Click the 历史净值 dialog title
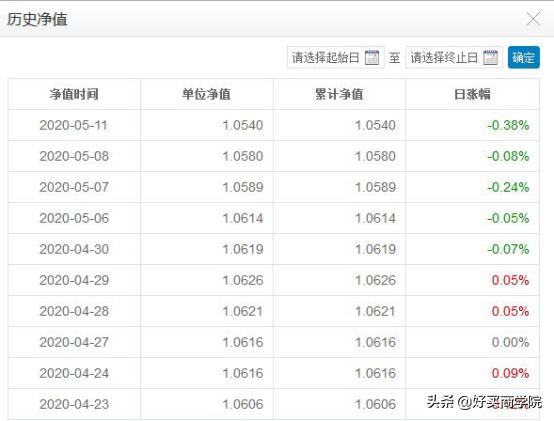Viewport: 554px width, 421px height. pos(37,19)
